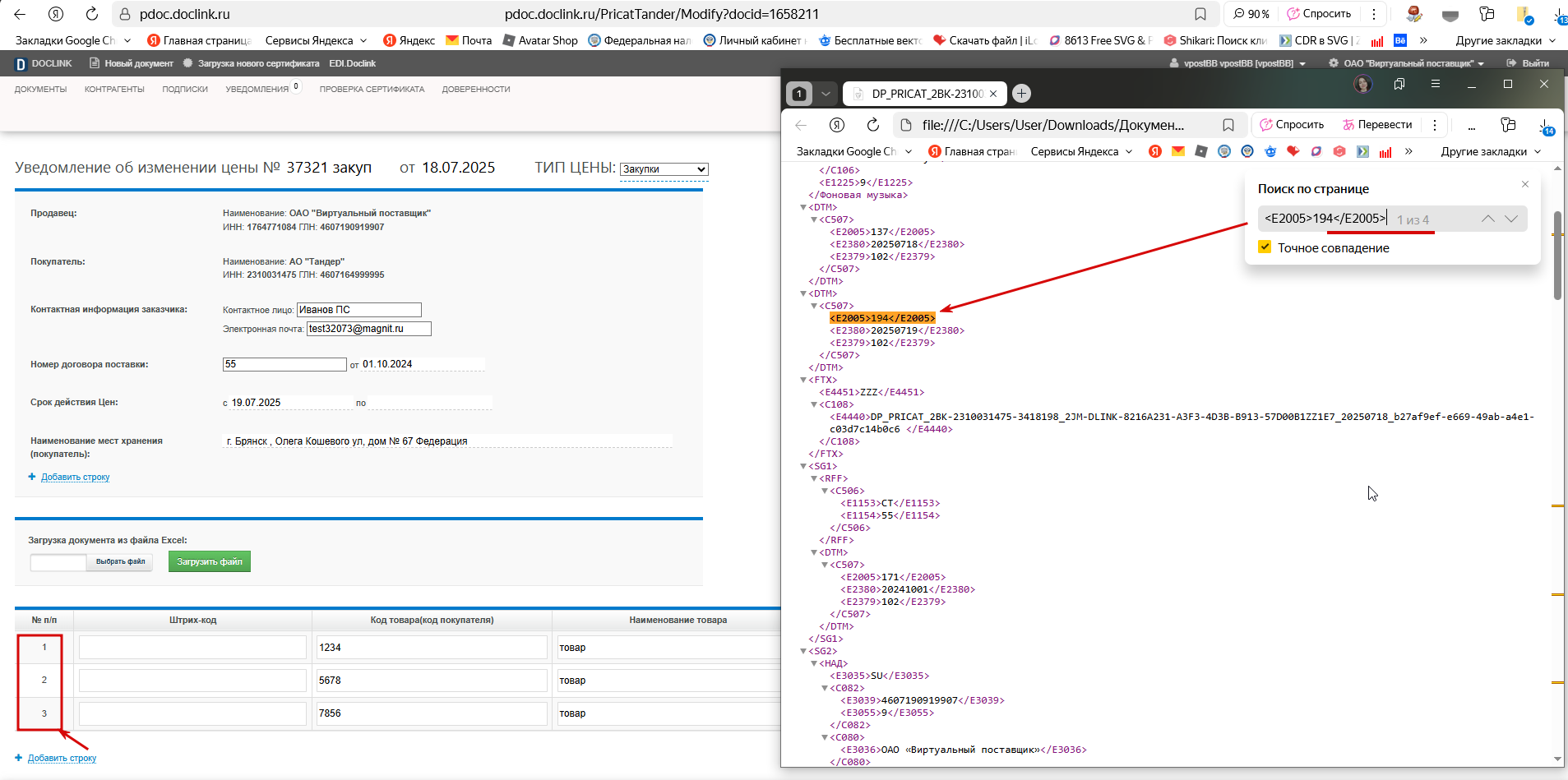Viewport: 1568px width, 780px height.
Task: Close the DP_PRICAT tab
Action: [993, 94]
